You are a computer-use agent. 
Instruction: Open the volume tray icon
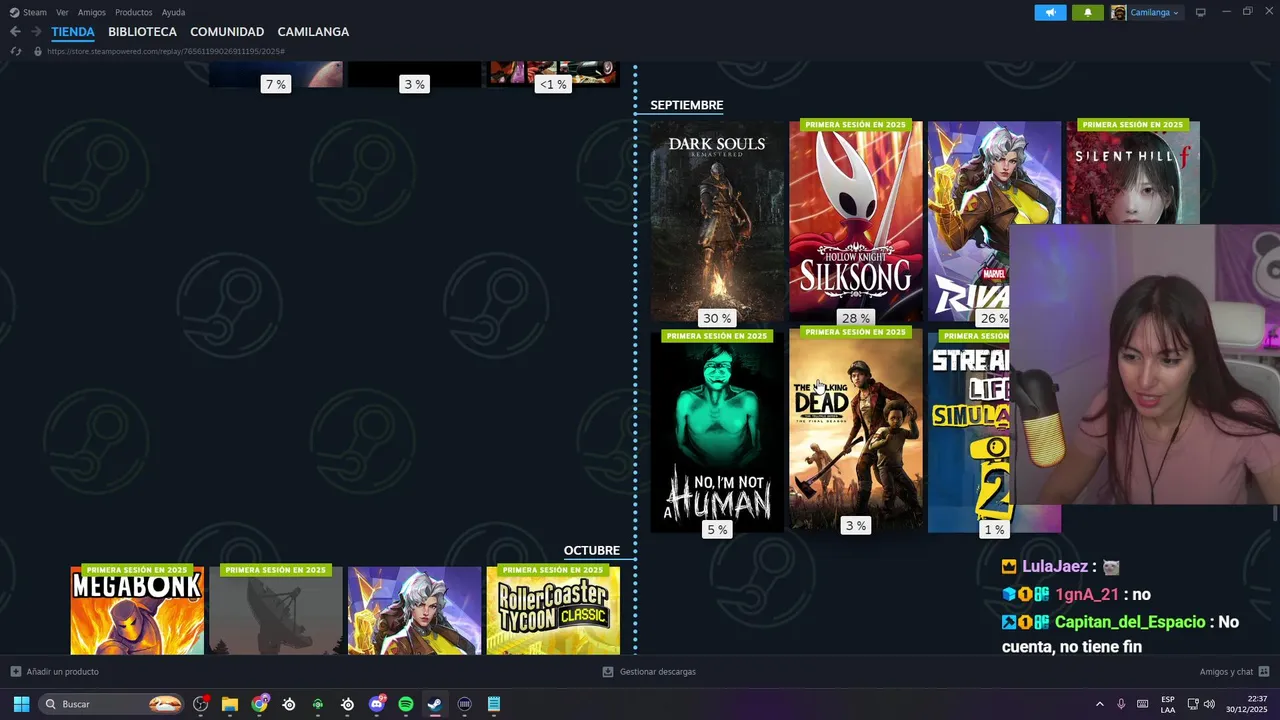pos(1209,704)
